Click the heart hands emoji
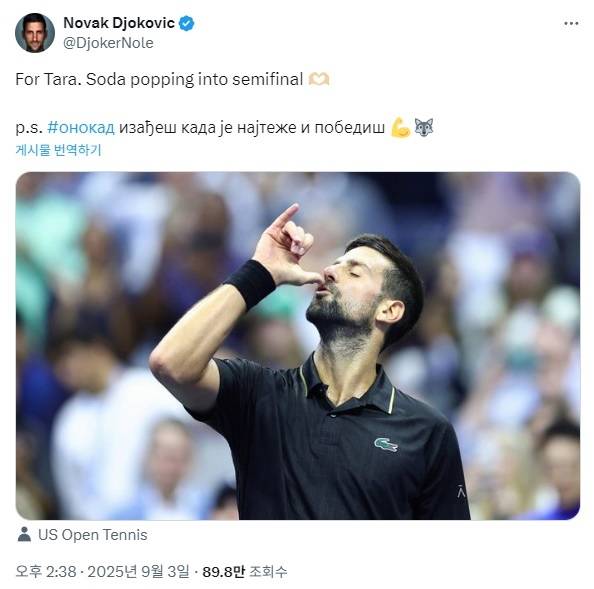 click(319, 80)
